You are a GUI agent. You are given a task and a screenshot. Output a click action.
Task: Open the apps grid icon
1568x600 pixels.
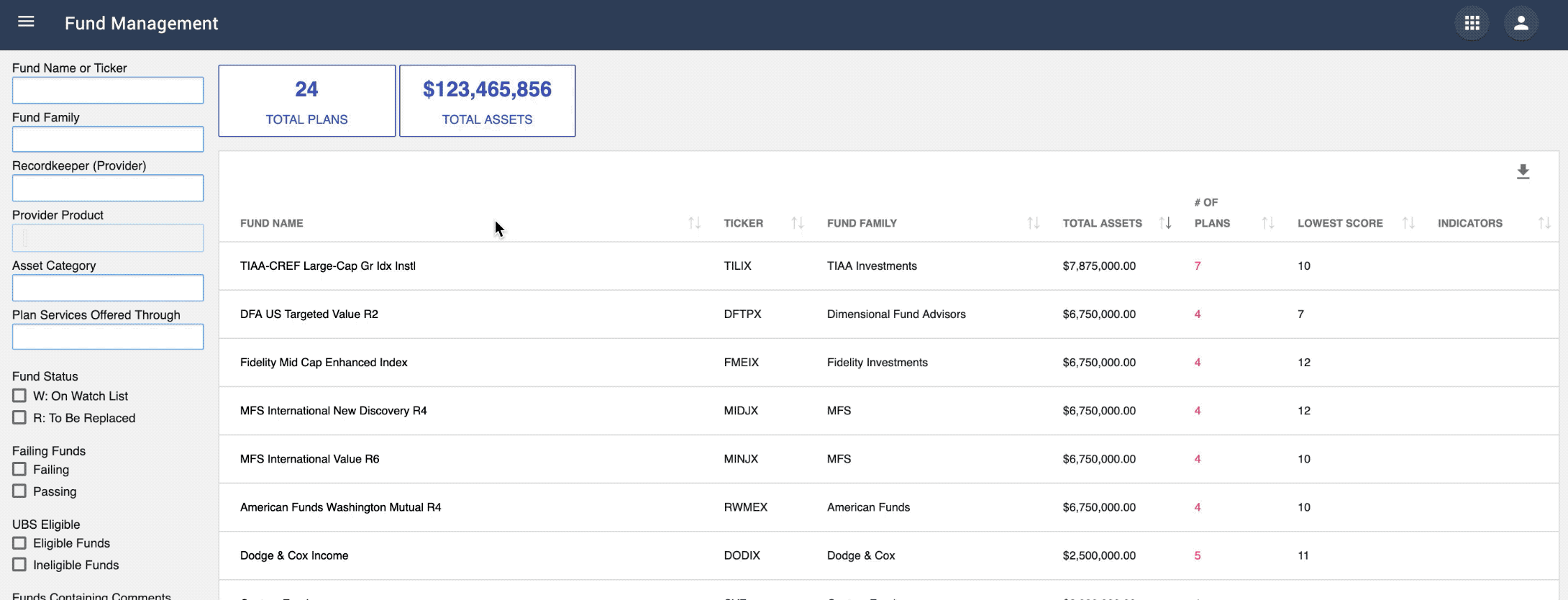[x=1472, y=24]
